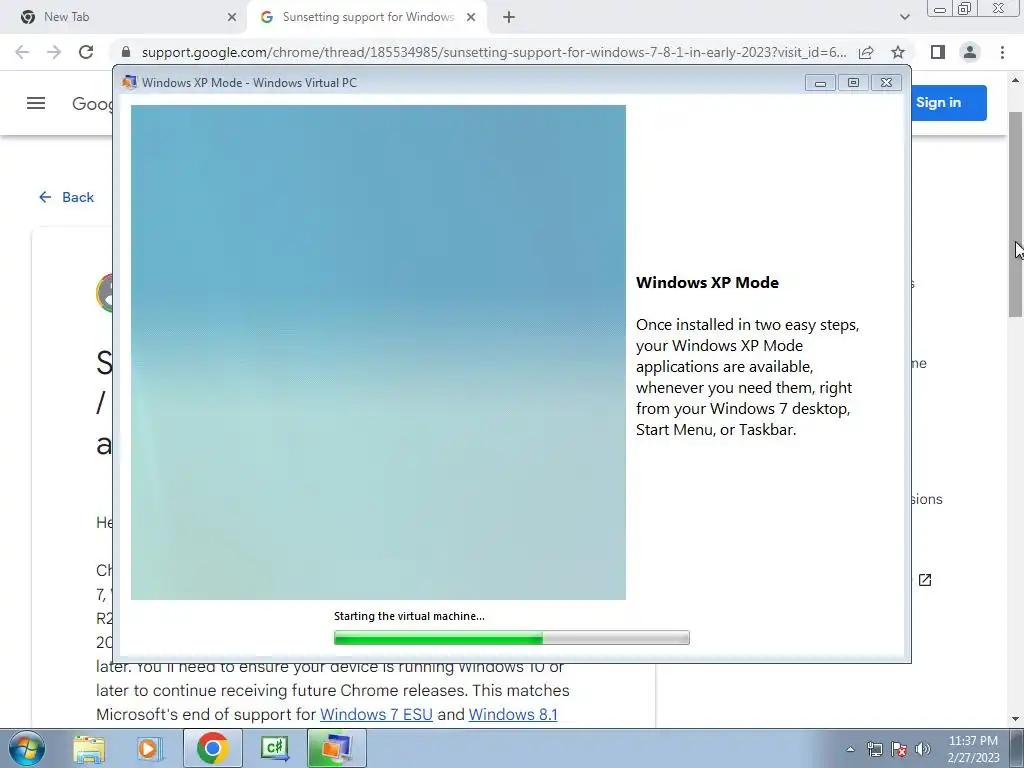The height and width of the screenshot is (768, 1024).
Task: Open Action Center flag tray icon
Action: (x=899, y=749)
